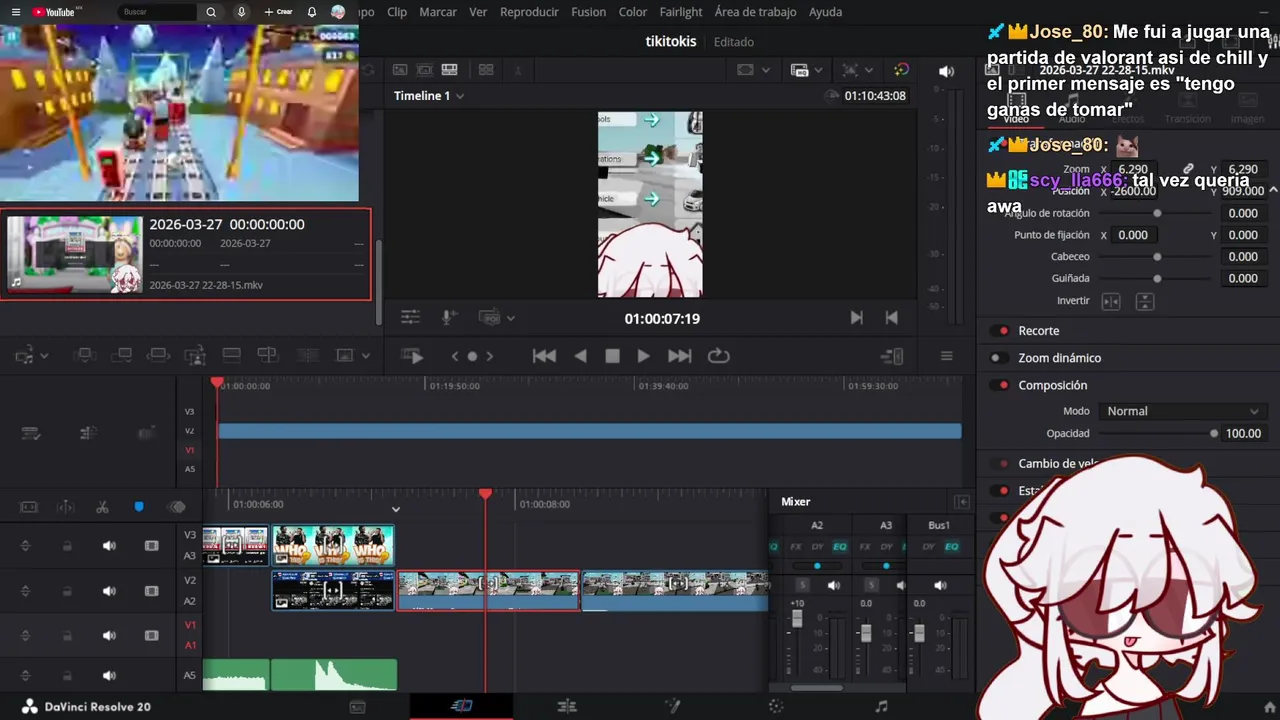
Task: Toggle the Zoom X/Y link chain icon
Action: click(1188, 169)
